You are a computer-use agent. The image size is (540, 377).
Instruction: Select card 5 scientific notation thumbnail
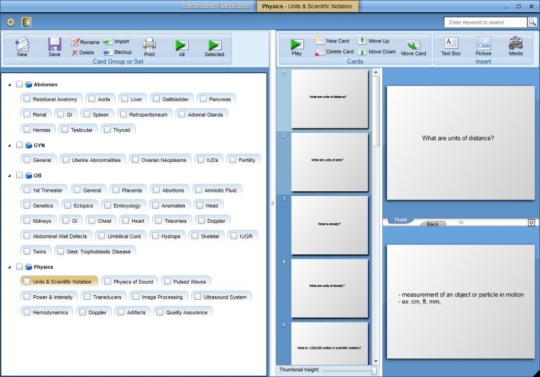330,343
